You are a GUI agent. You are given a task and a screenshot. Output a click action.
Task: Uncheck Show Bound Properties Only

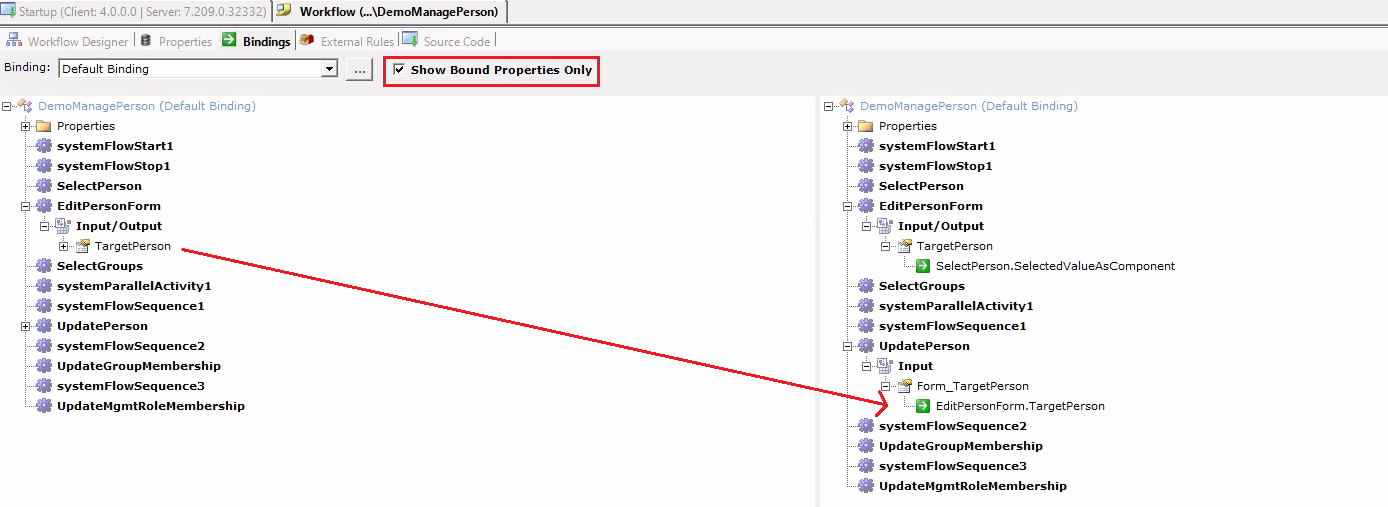(x=400, y=70)
